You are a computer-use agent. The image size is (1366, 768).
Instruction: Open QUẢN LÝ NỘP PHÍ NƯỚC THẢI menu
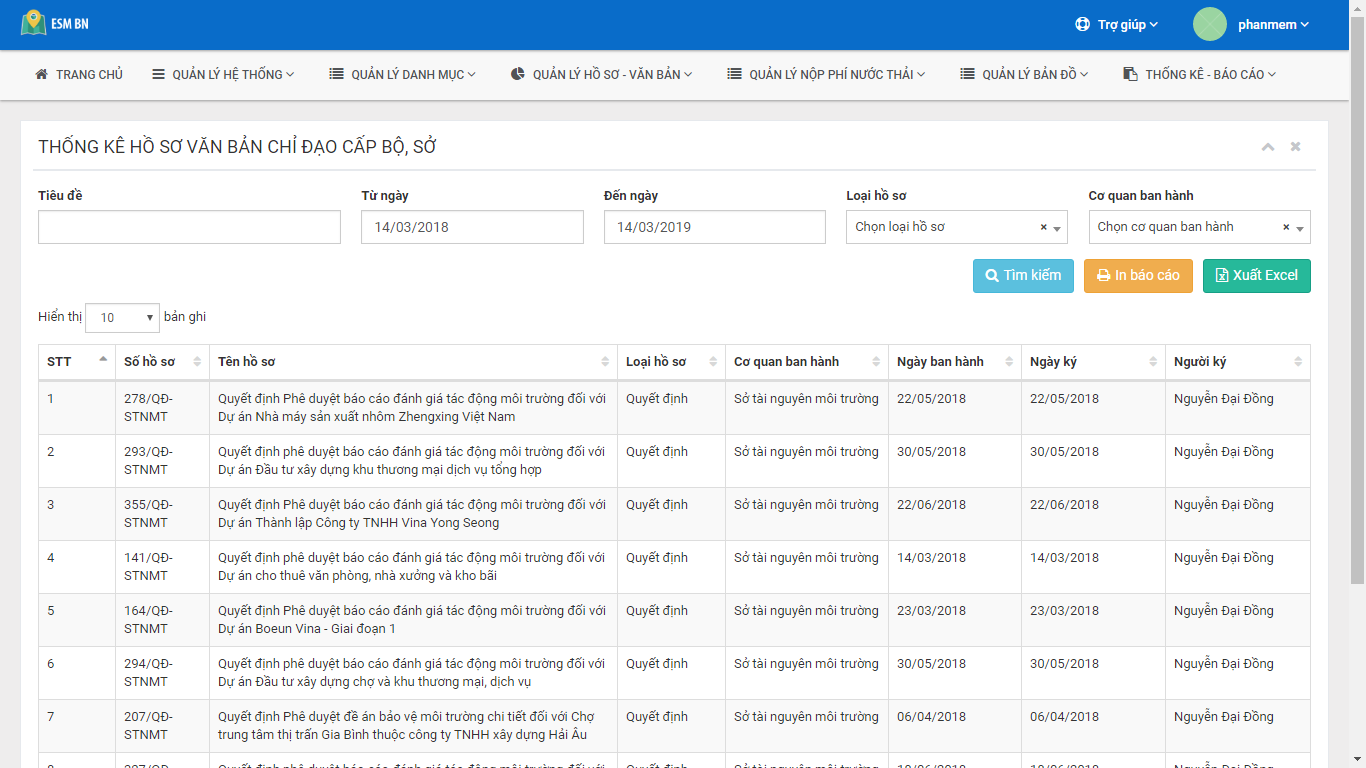826,74
